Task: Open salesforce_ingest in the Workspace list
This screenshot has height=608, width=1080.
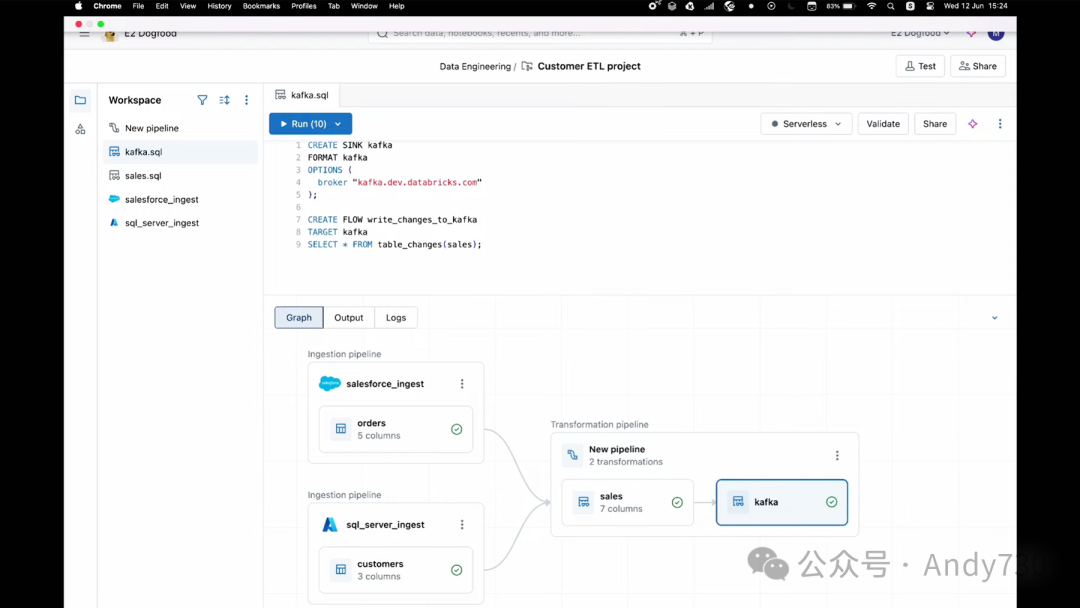Action: [x=180, y=199]
